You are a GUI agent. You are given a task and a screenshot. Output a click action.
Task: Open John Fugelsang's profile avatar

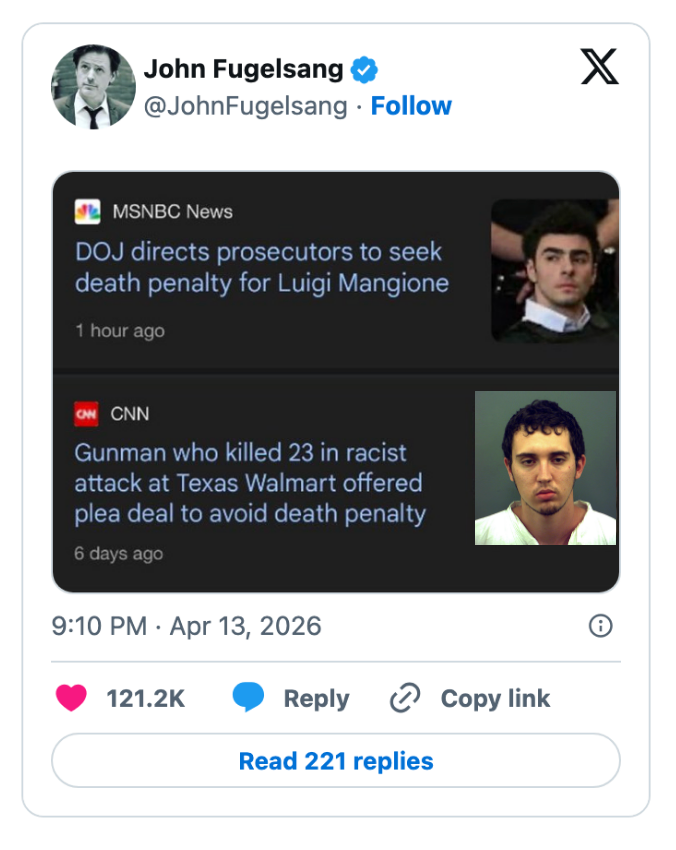(93, 87)
